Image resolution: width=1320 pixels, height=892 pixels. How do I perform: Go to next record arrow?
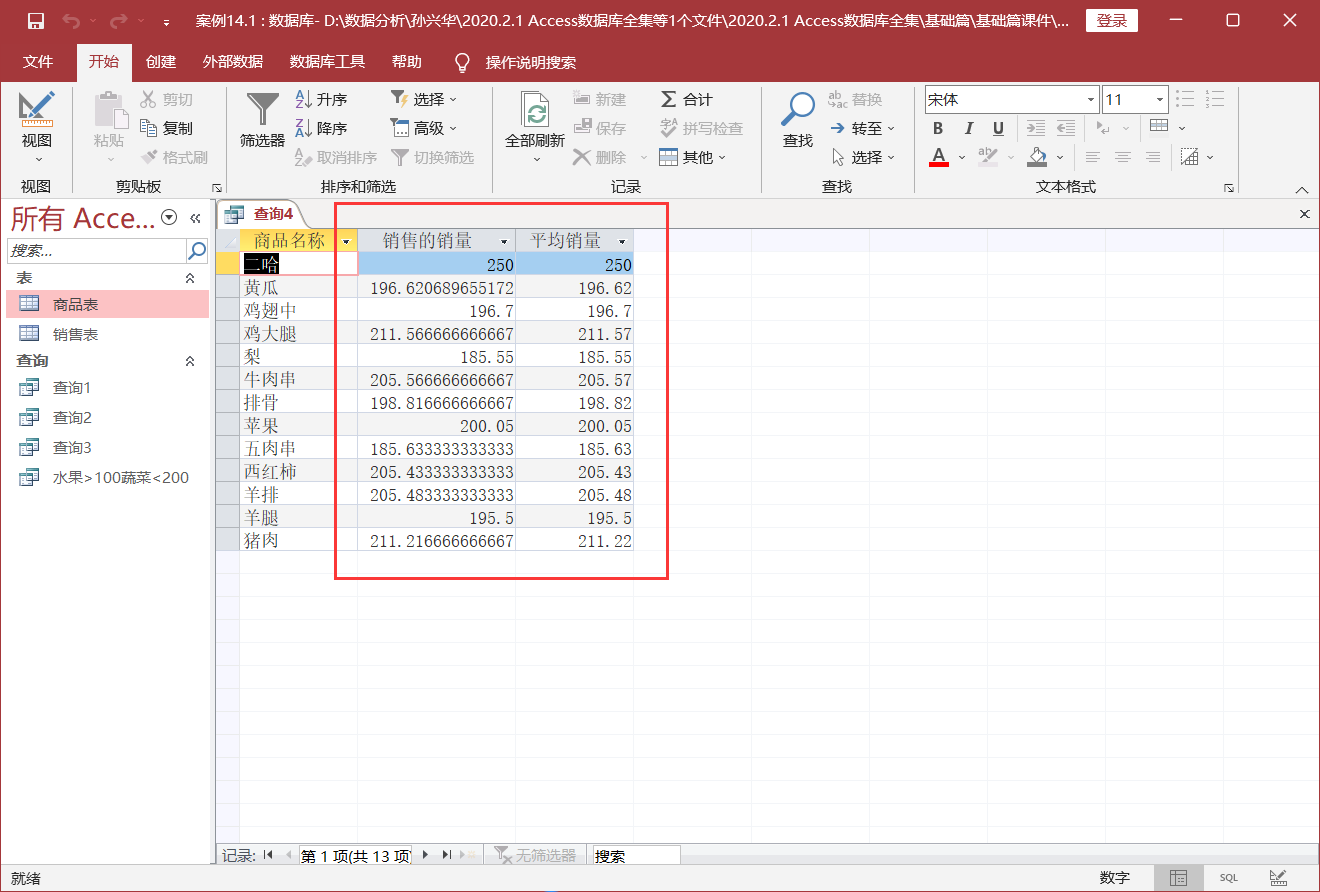point(425,855)
